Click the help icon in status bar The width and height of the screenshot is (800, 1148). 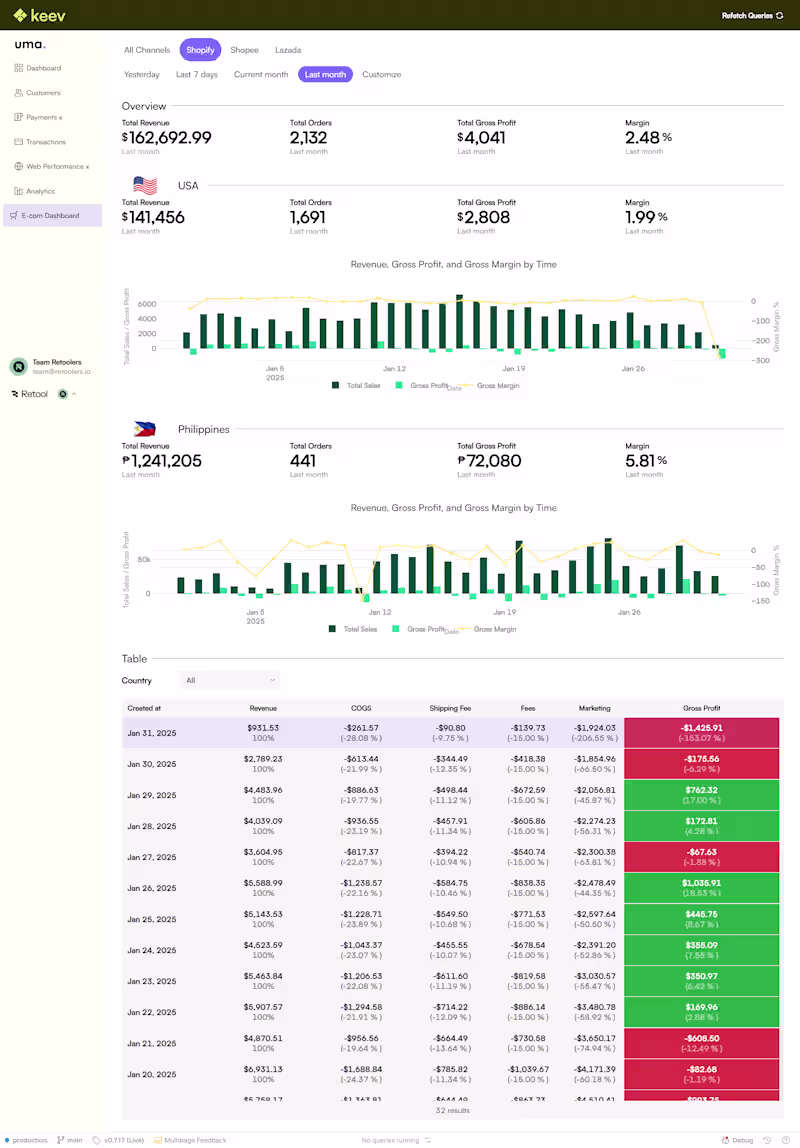(786, 1140)
